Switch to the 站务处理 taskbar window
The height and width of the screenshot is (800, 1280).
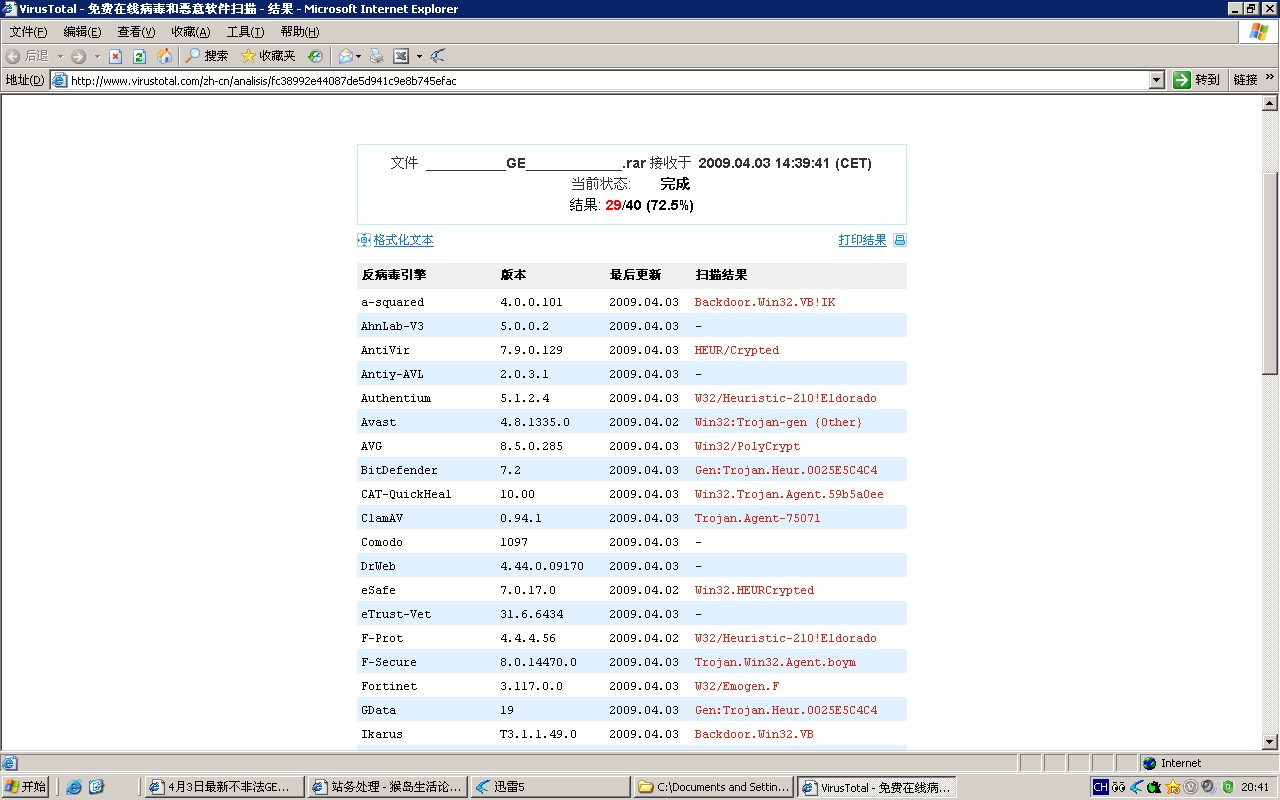(x=387, y=787)
